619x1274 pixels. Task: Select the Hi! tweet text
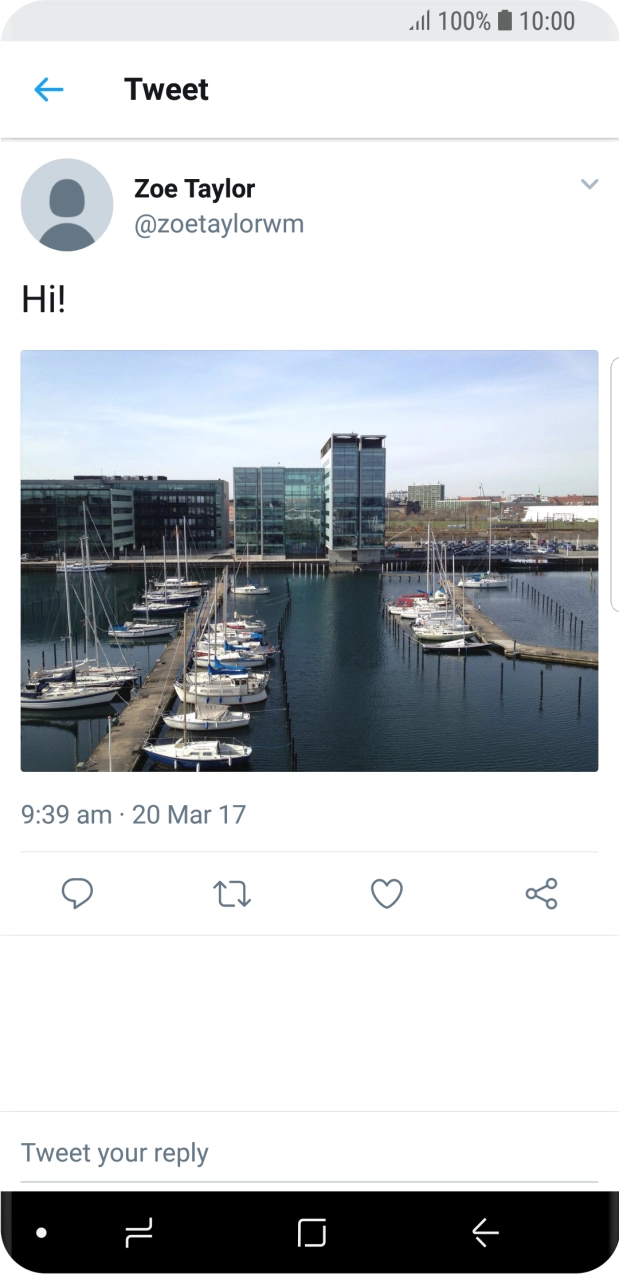43,299
